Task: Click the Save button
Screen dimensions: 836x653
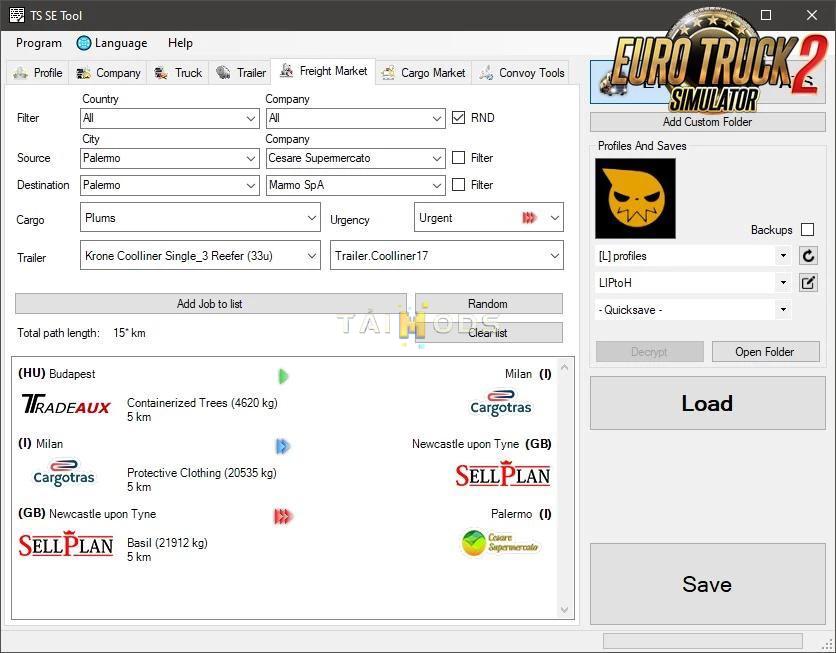Action: coord(708,584)
